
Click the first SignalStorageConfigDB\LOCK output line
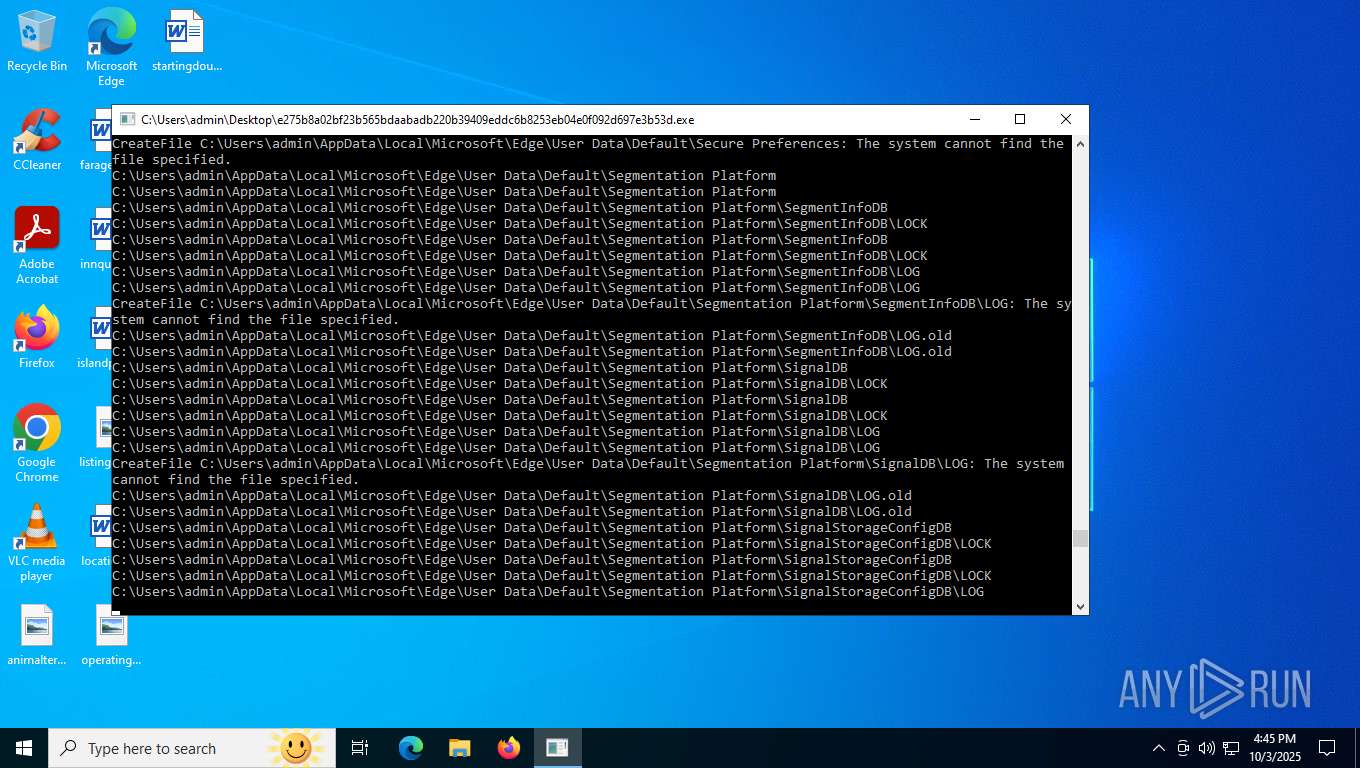552,544
